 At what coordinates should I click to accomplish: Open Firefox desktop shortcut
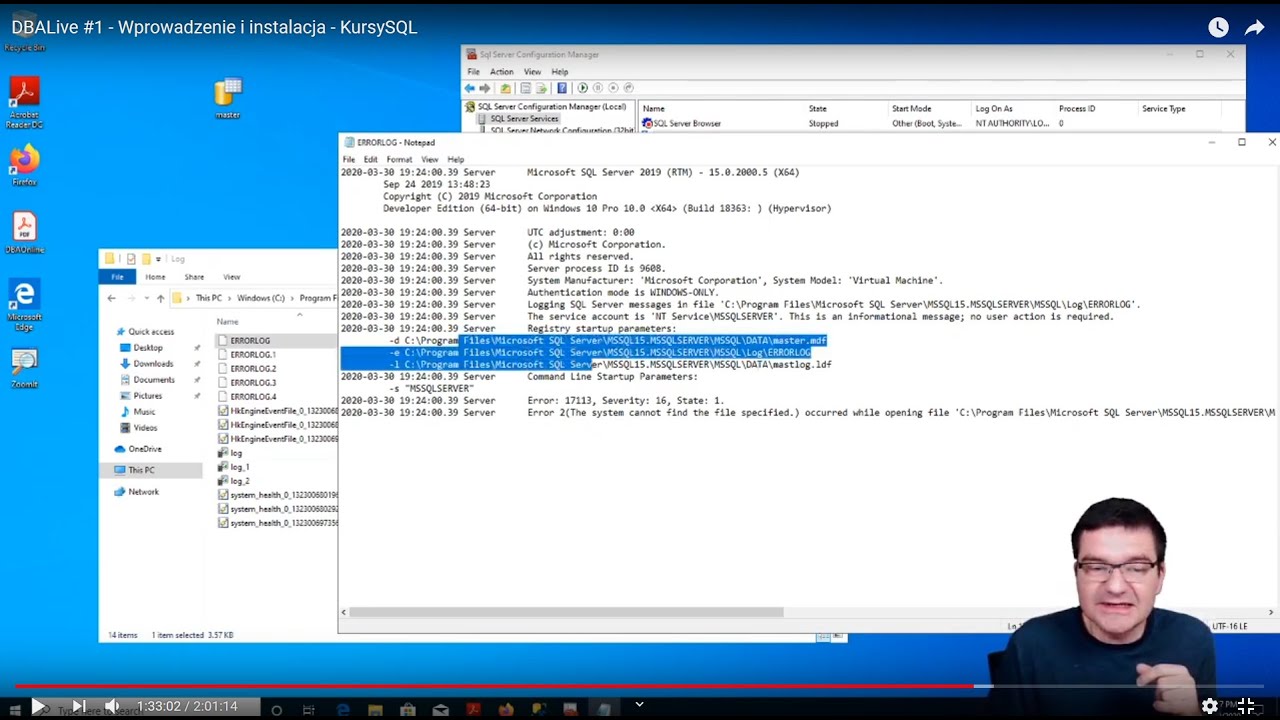(24, 165)
